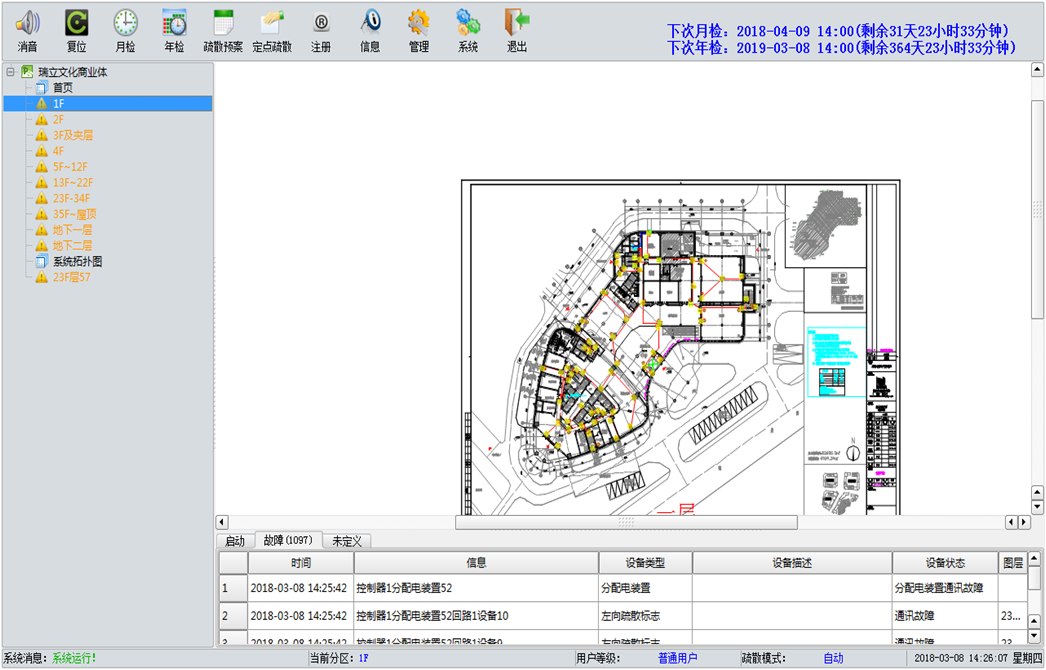This screenshot has height=670, width=1046.
Task: Click the 复位 (reset) icon
Action: 76,23
